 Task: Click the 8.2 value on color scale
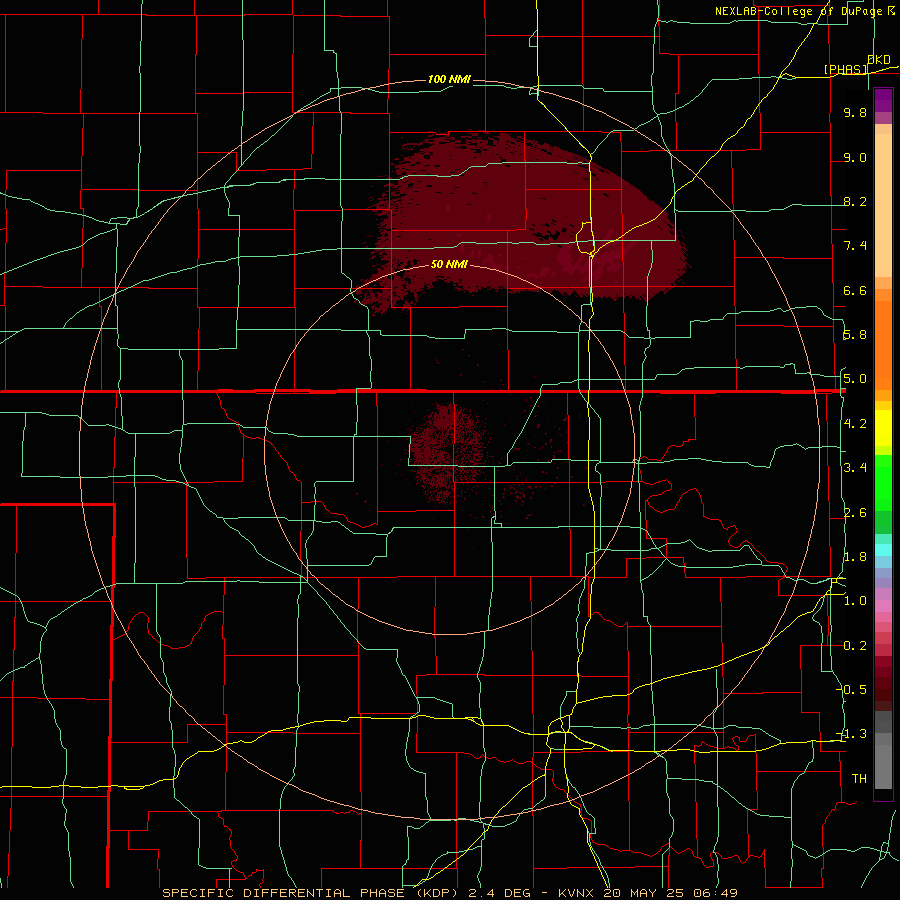click(855, 201)
